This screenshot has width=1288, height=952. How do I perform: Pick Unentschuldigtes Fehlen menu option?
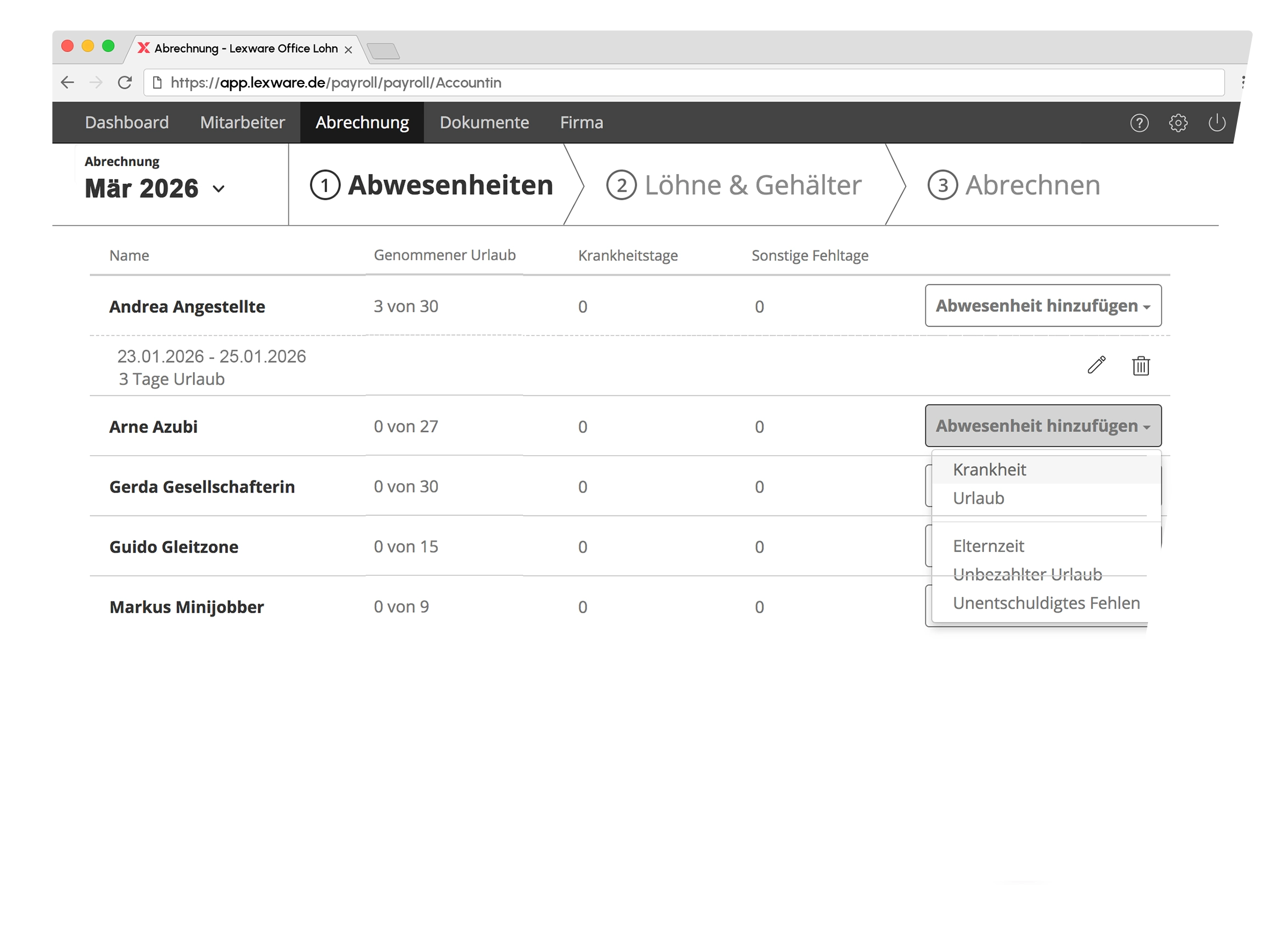[x=1046, y=603]
